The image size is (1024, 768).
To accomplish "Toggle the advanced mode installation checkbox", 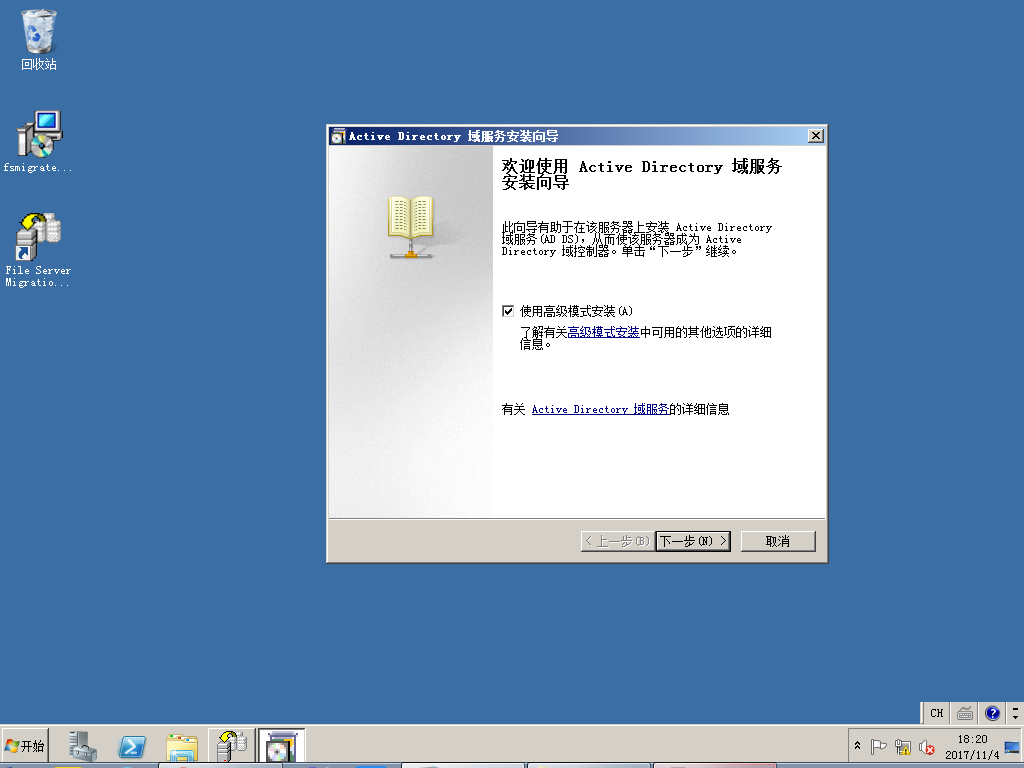I will 508,311.
